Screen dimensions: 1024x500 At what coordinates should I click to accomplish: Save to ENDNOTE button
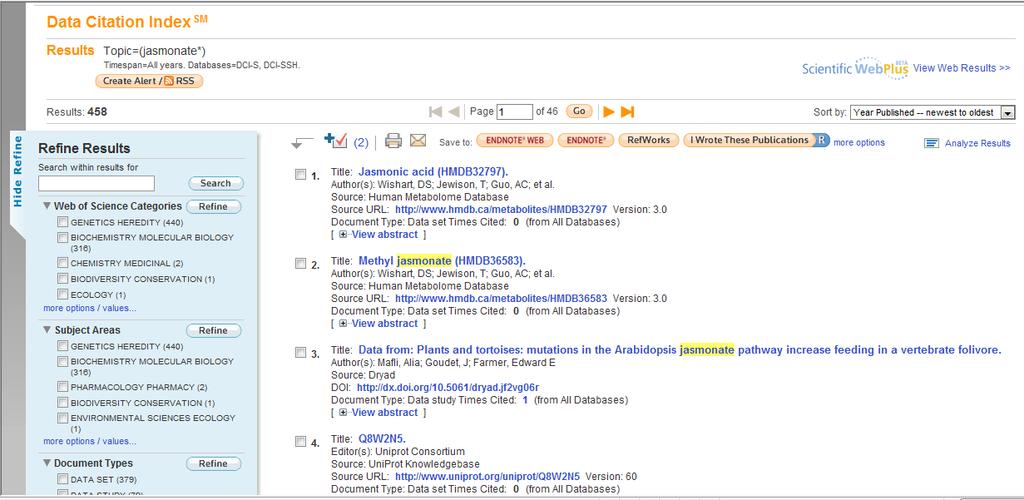(x=586, y=140)
